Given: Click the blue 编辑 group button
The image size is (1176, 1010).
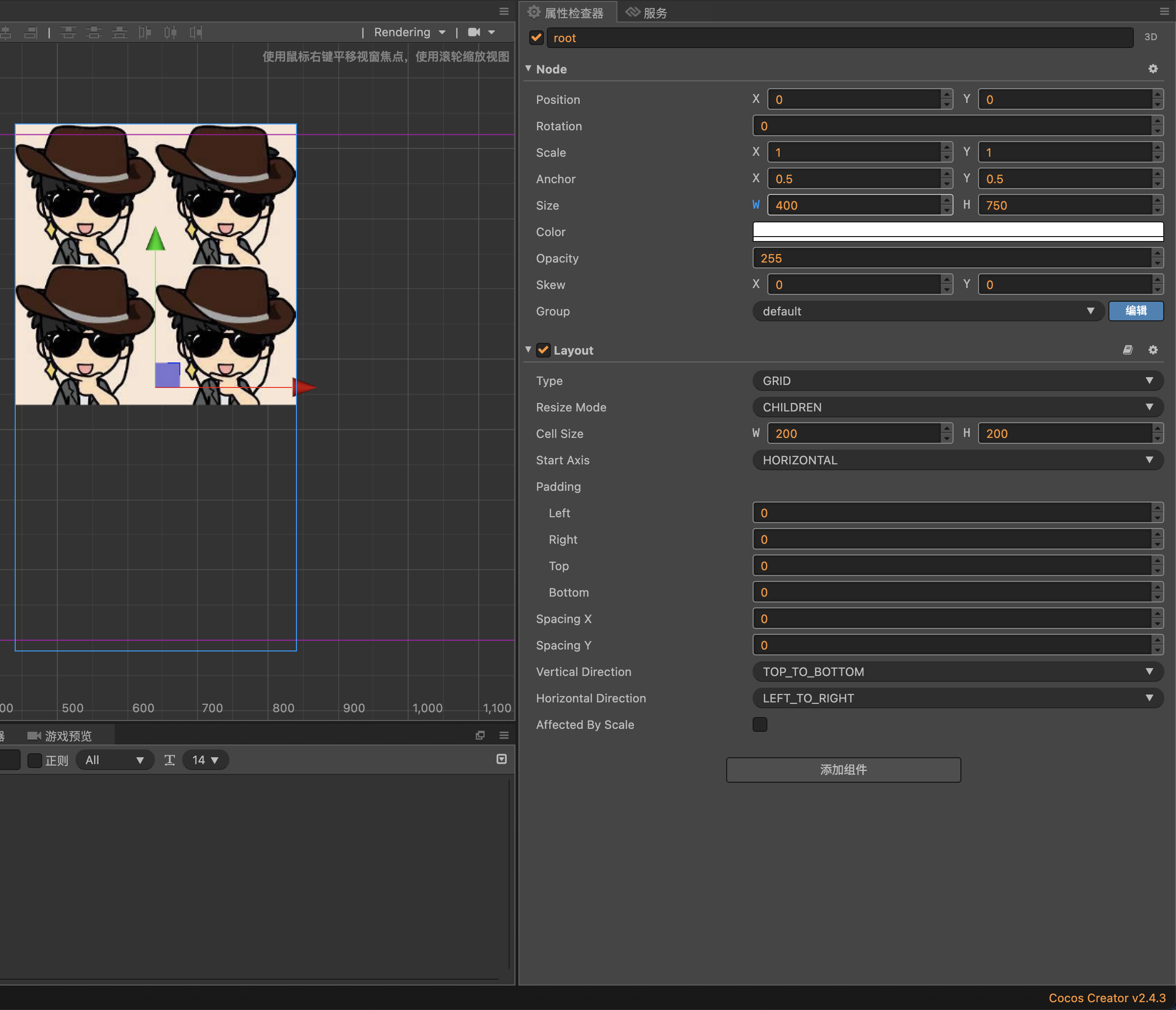Looking at the screenshot, I should 1136,311.
